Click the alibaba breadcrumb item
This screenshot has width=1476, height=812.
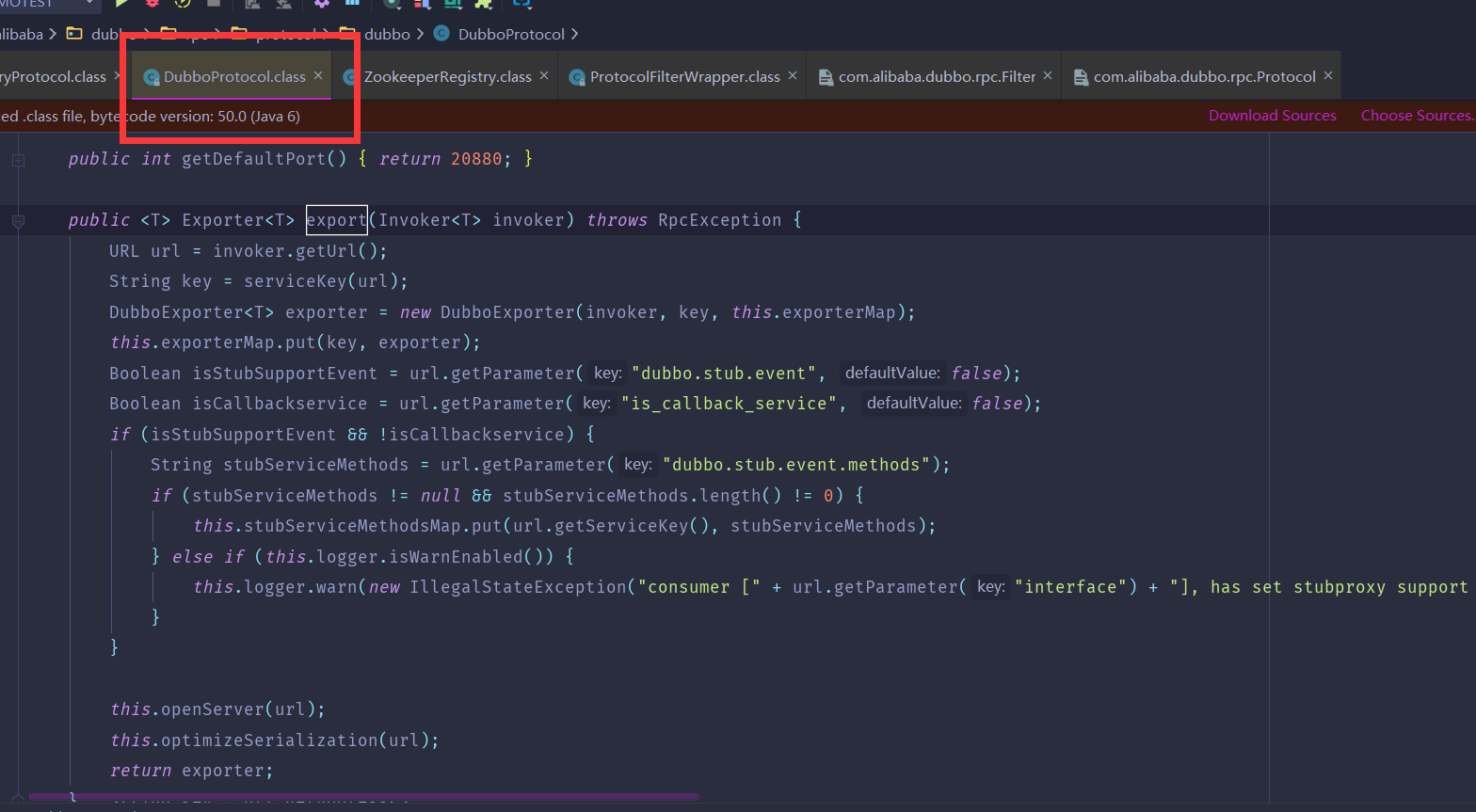click(x=22, y=34)
